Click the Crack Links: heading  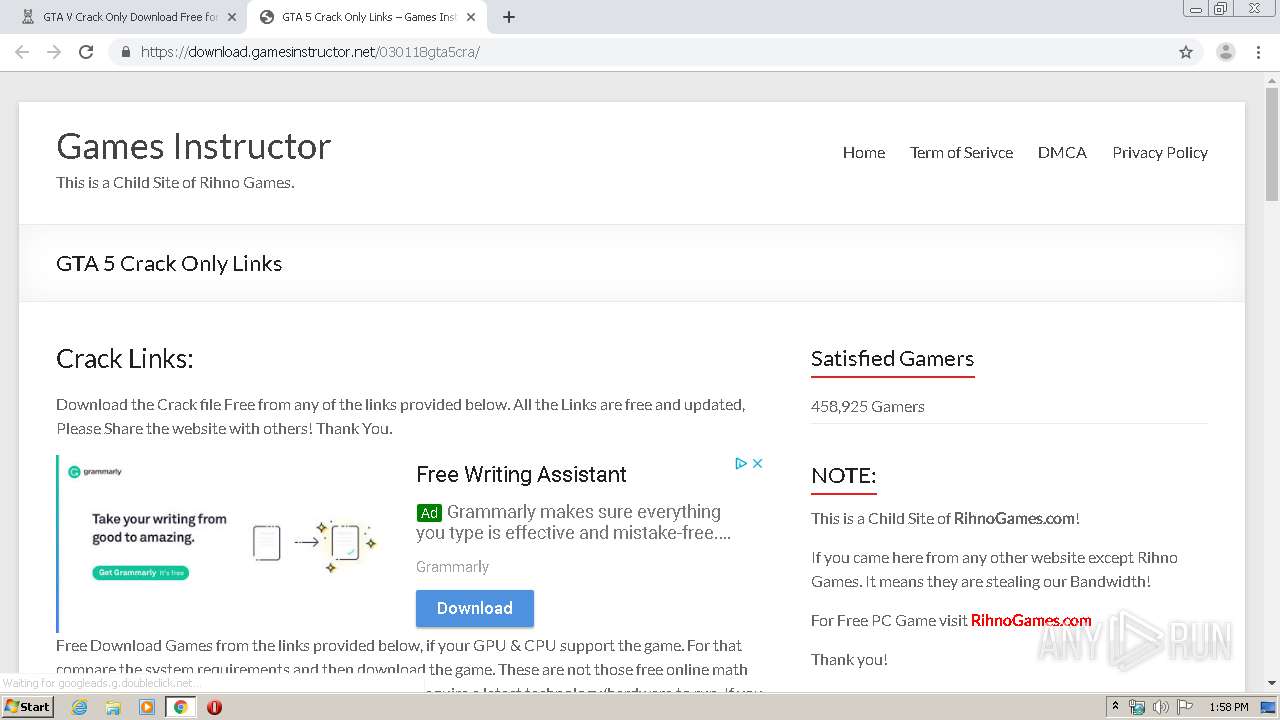125,359
